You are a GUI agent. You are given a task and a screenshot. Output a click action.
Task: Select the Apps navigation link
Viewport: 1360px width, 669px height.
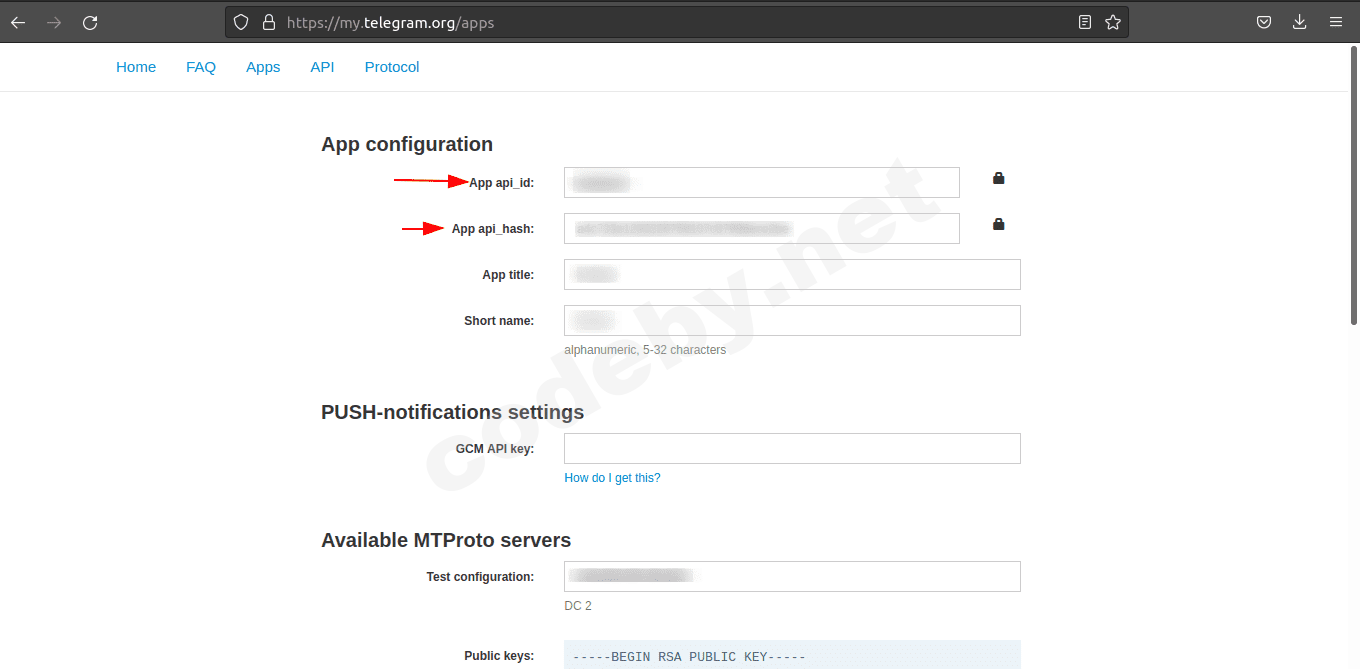click(263, 67)
